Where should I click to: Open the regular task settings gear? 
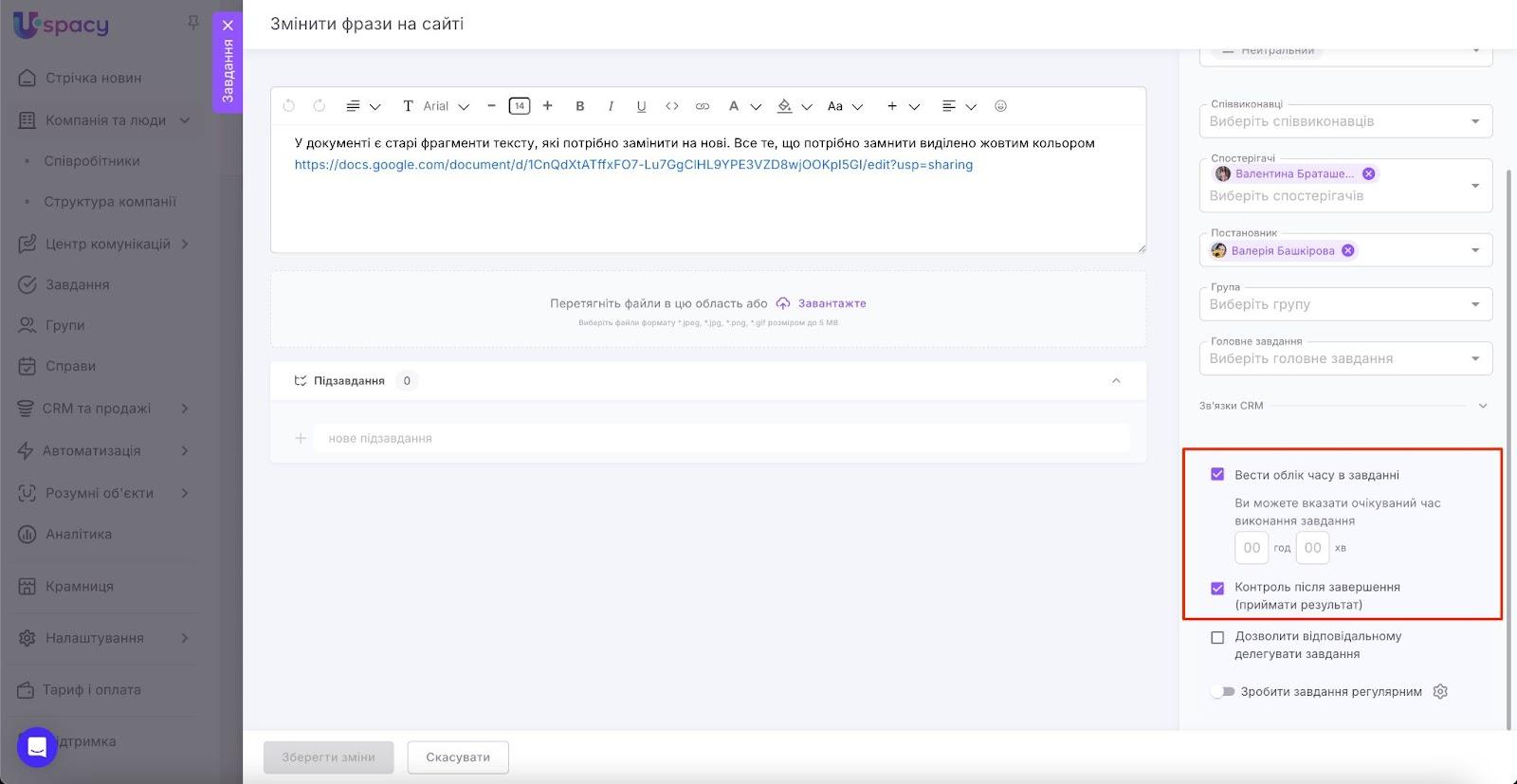1440,691
